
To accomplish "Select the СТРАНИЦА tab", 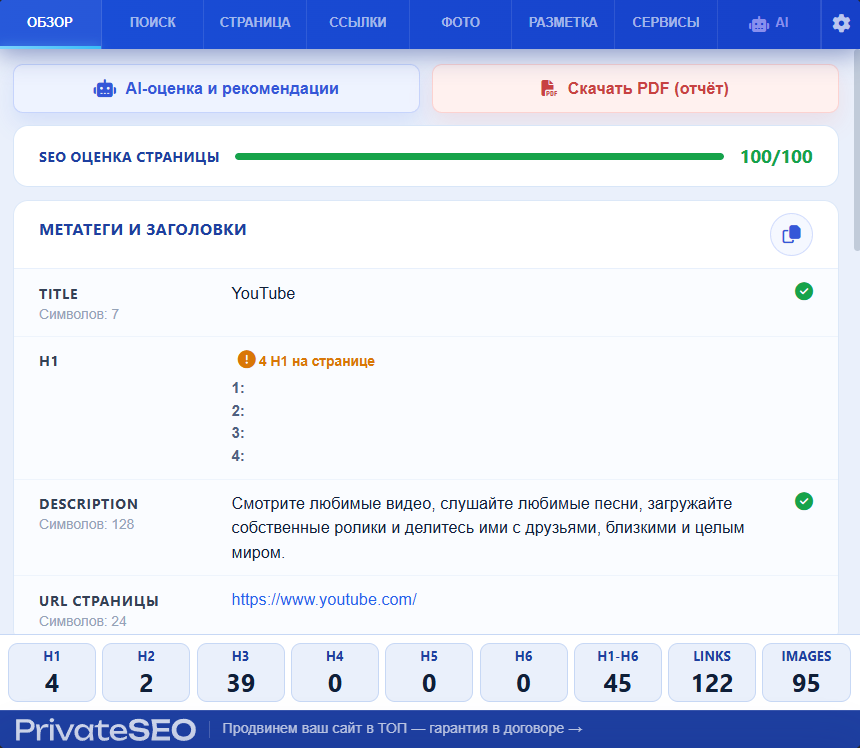I will click(255, 24).
